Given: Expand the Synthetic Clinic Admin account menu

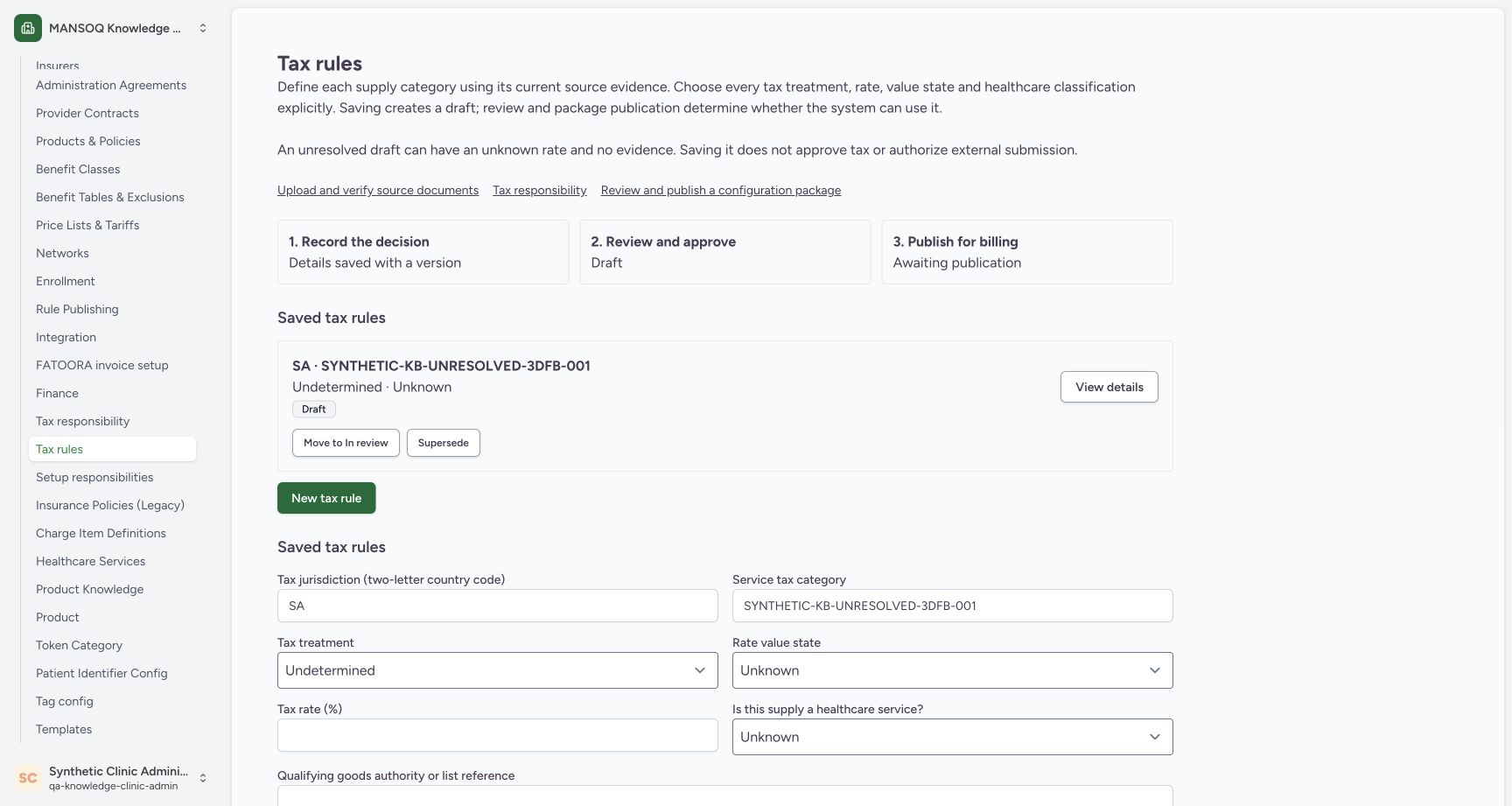Looking at the screenshot, I should [x=203, y=777].
